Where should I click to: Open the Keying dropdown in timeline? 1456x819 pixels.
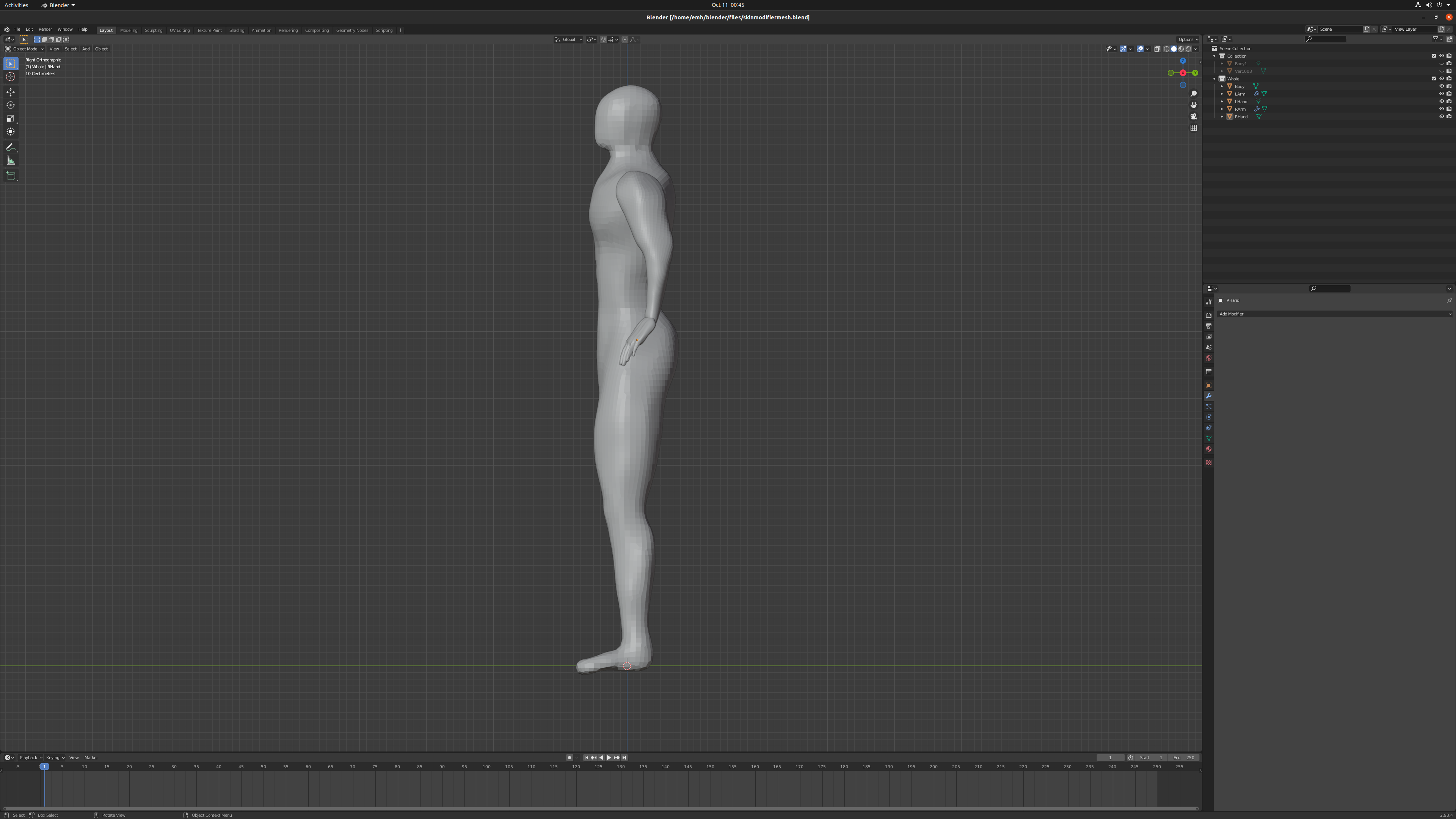[55, 758]
